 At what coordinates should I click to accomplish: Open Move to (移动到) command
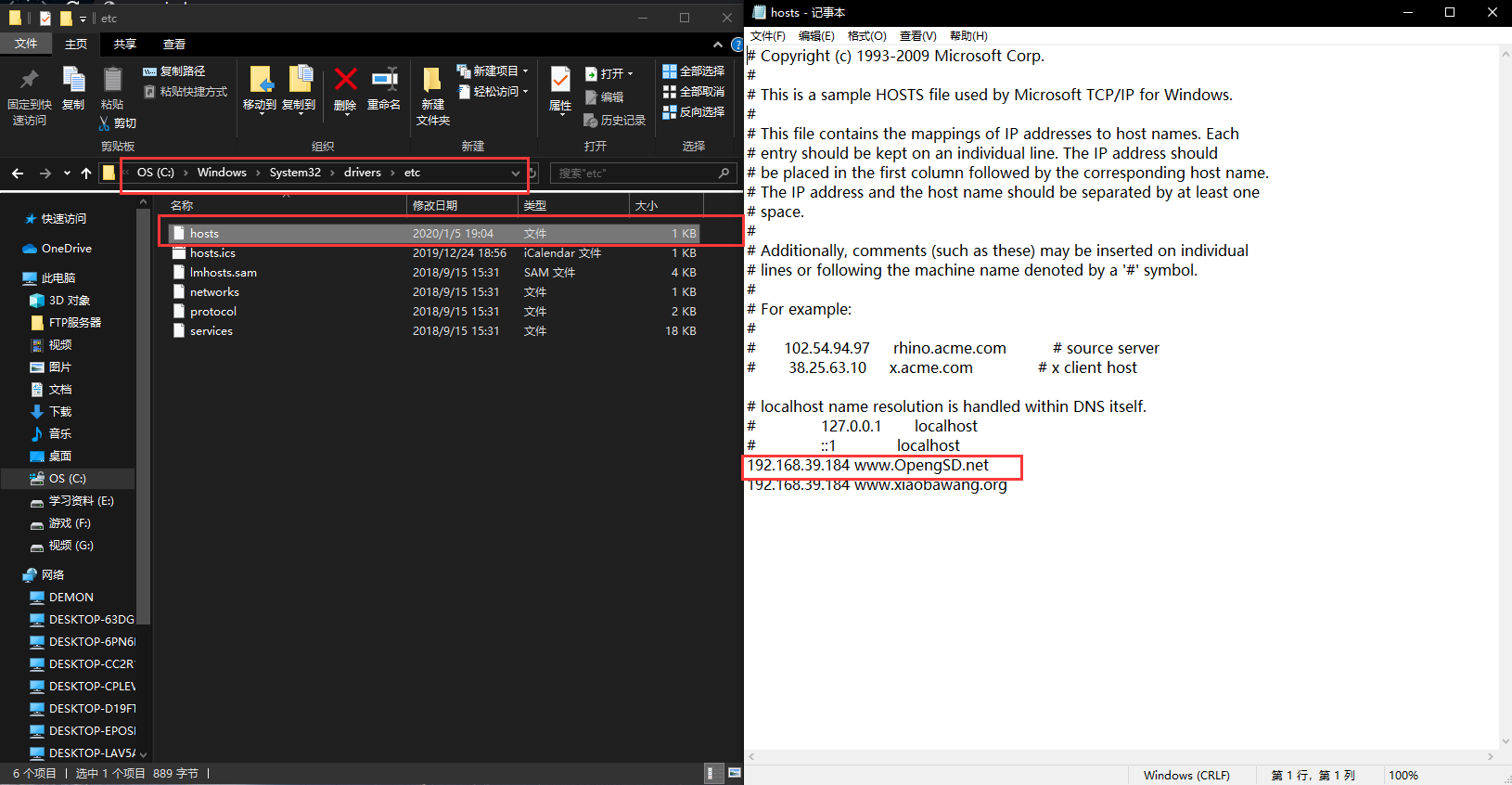[260, 89]
